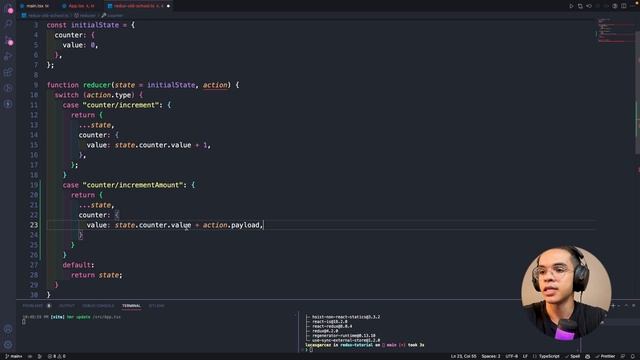Image resolution: width=640 pixels, height=360 pixels.
Task: Click Prettier in the status bar
Action: tap(605, 356)
